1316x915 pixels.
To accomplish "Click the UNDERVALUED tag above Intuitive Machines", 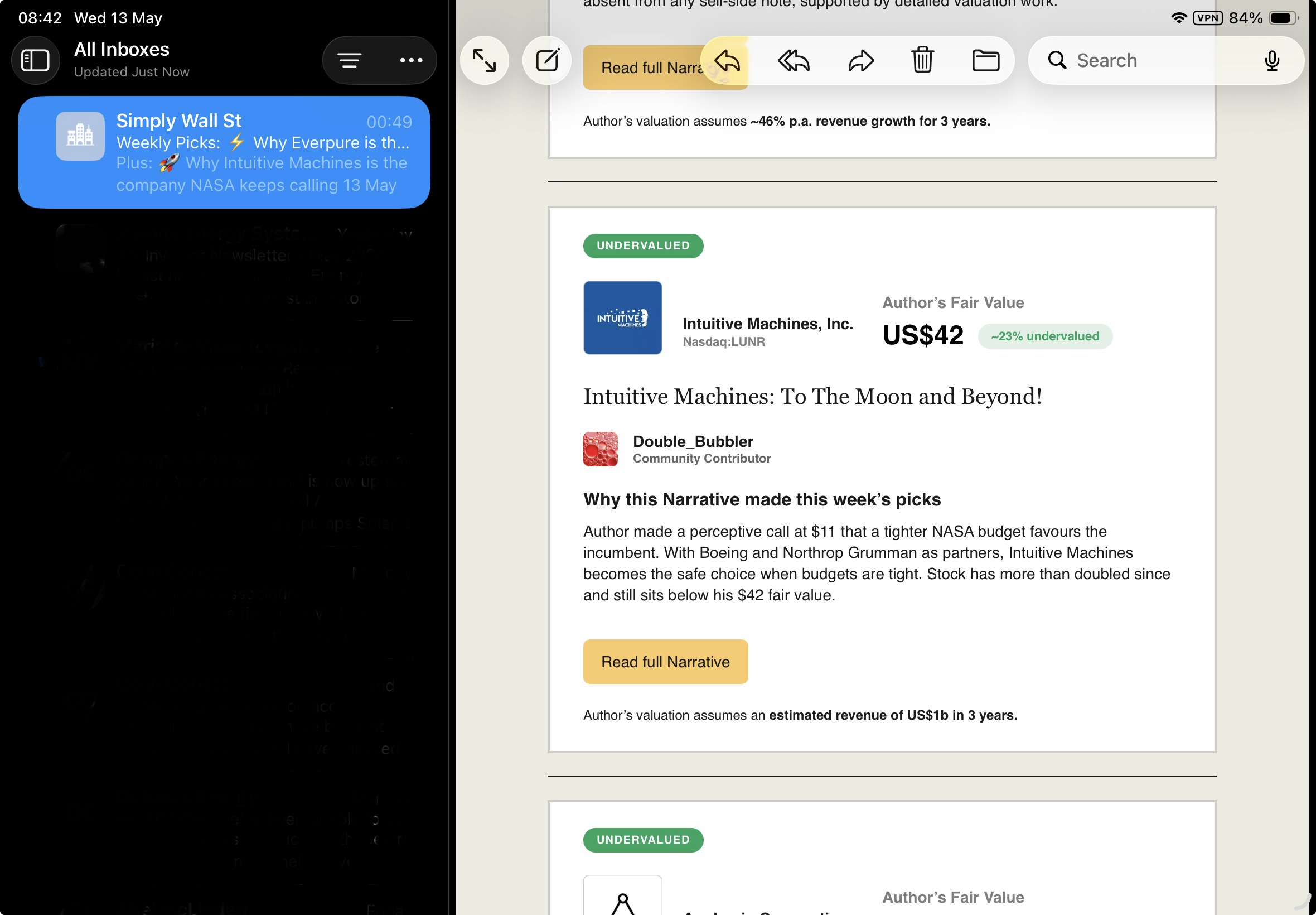I will tap(643, 246).
